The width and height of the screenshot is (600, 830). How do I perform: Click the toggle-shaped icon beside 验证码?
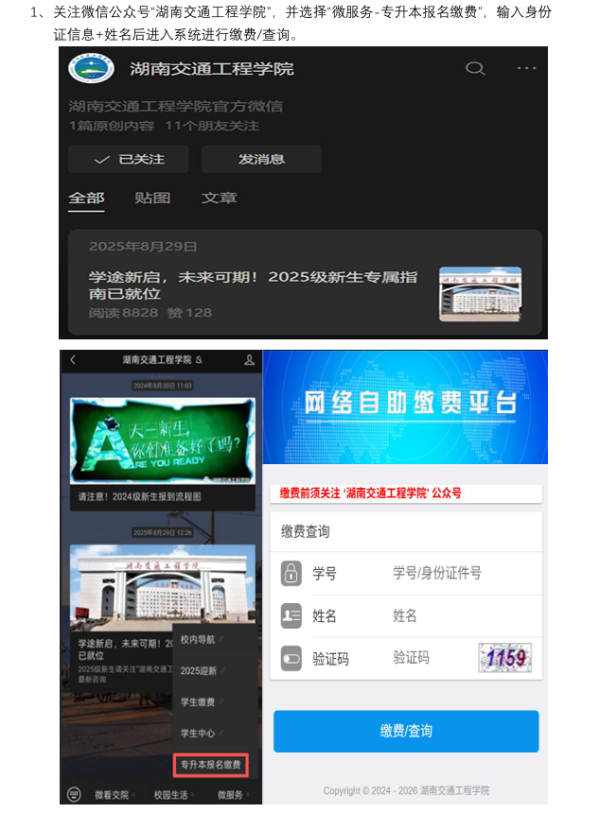291,658
